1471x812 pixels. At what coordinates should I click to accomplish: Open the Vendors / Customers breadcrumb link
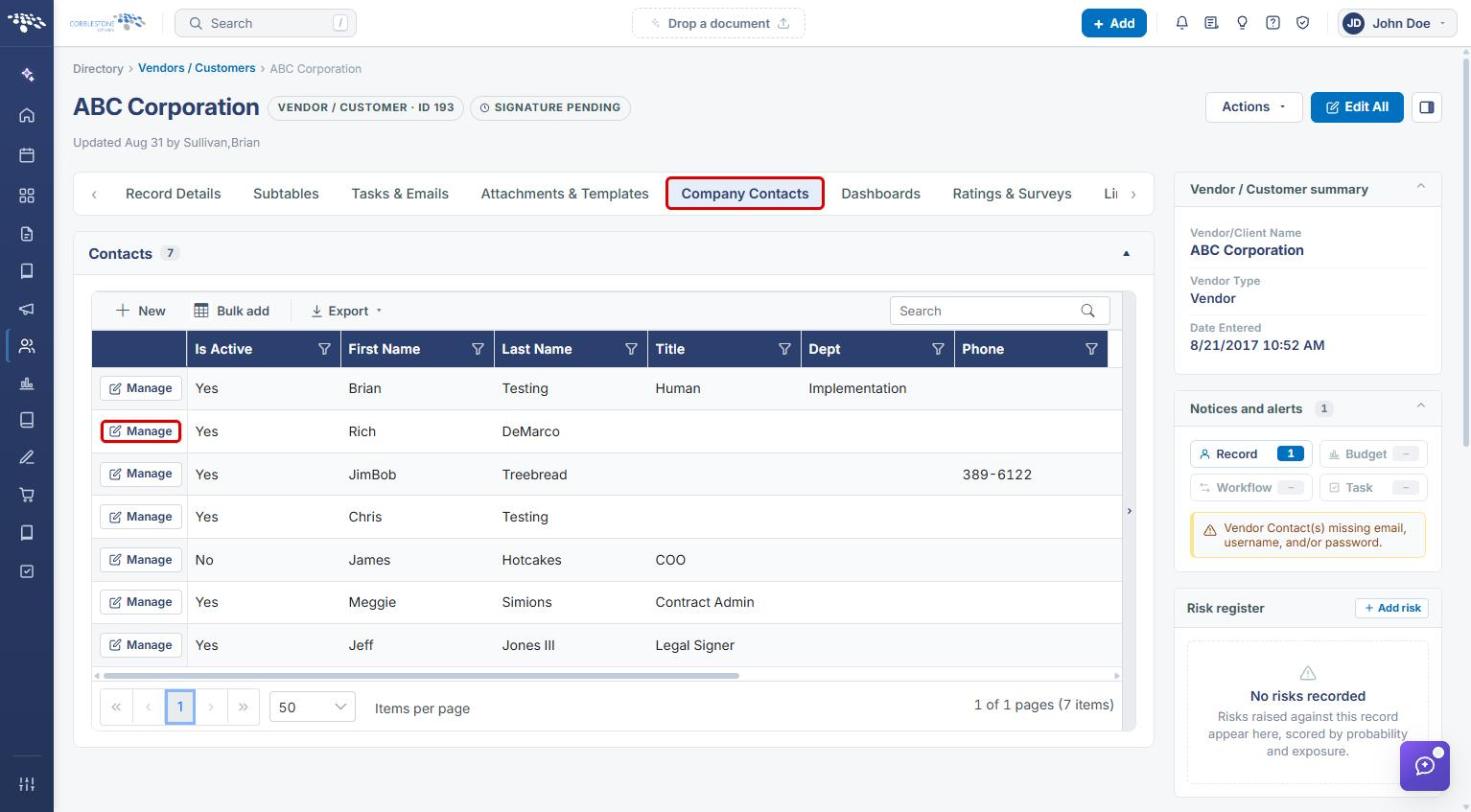[x=196, y=68]
